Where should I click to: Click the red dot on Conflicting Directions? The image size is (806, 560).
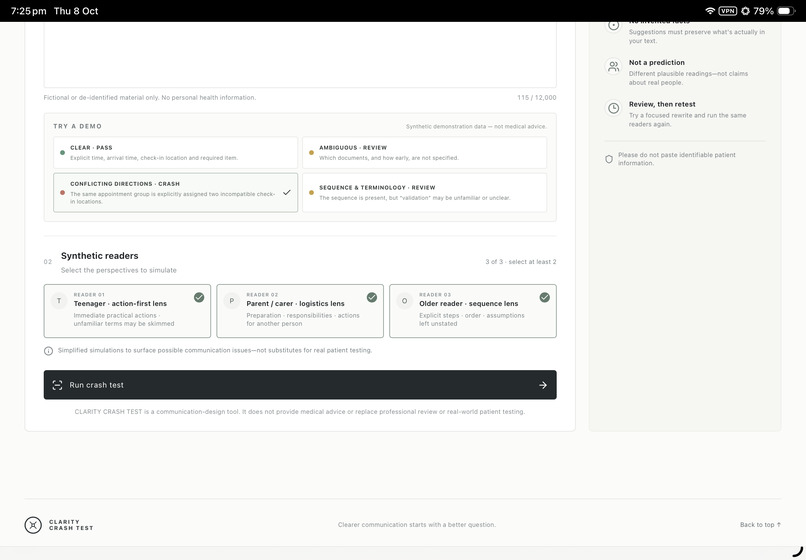pyautogui.click(x=62, y=193)
